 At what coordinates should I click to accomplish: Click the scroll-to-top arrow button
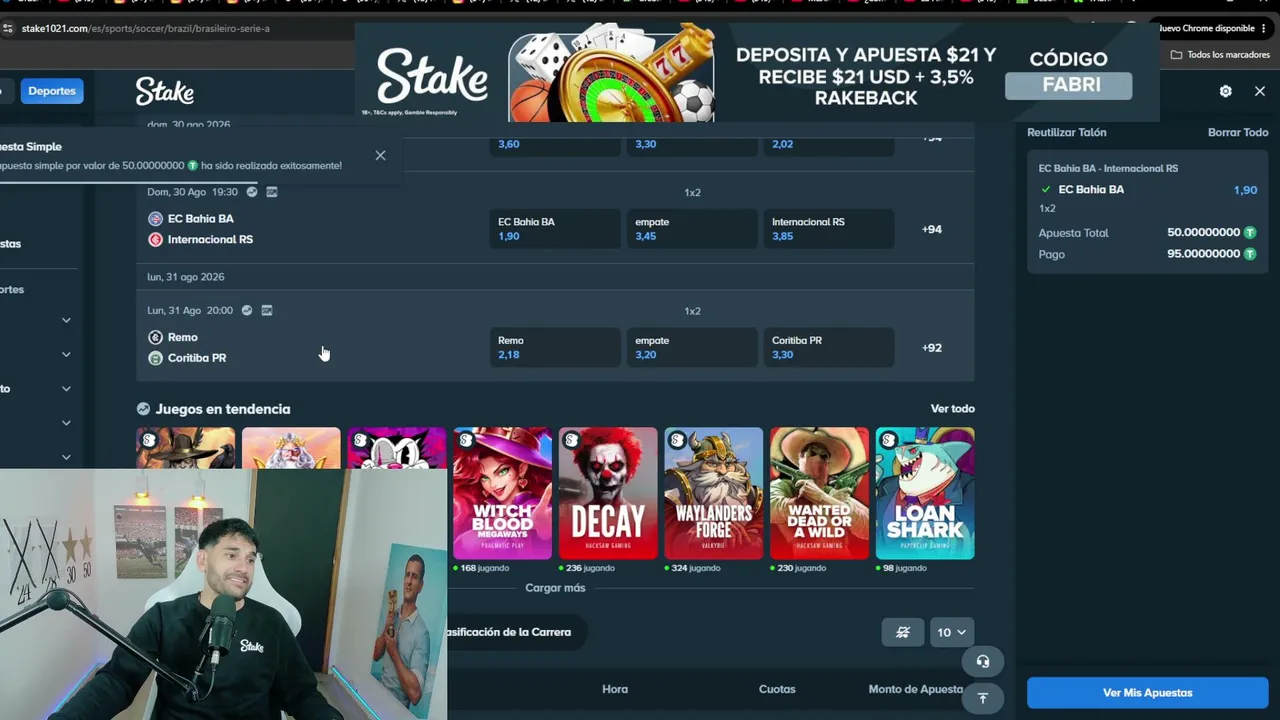(x=983, y=698)
